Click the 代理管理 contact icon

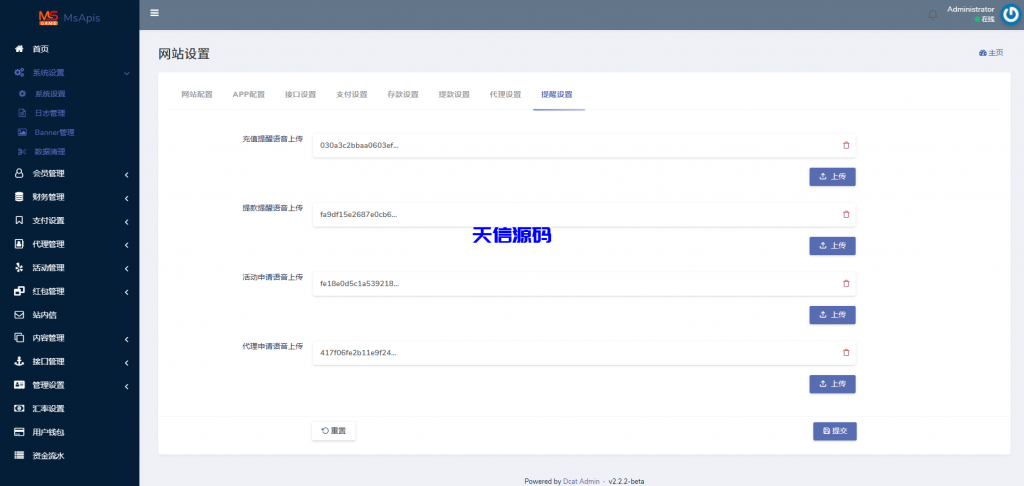tap(19, 244)
